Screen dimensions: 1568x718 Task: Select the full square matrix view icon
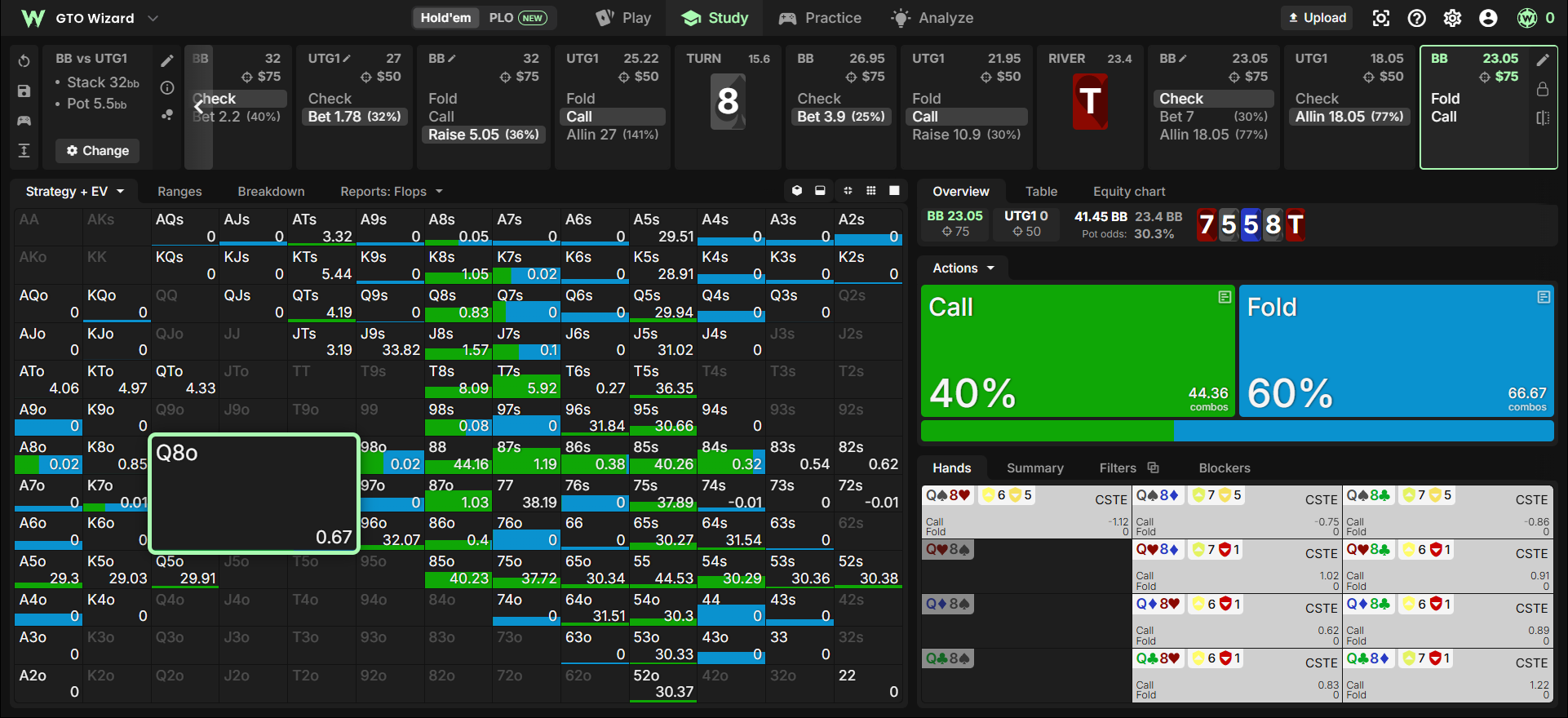(x=894, y=191)
